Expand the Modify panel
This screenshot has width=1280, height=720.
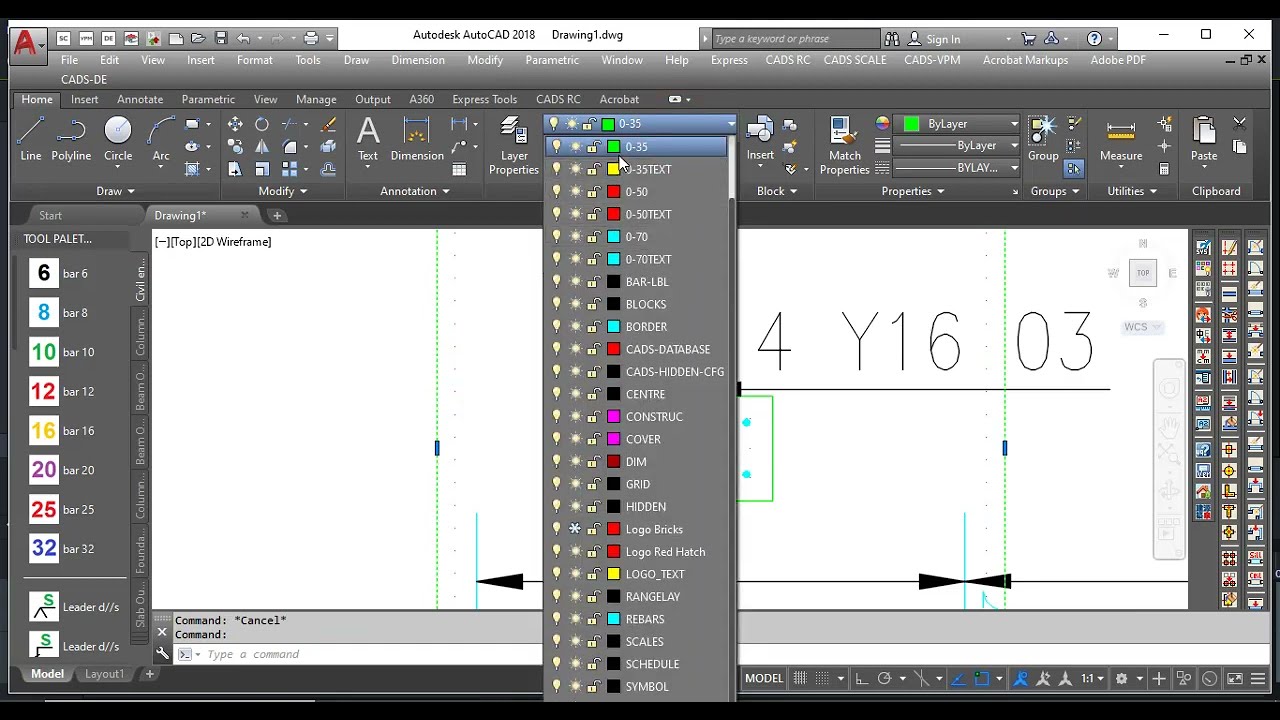click(283, 191)
